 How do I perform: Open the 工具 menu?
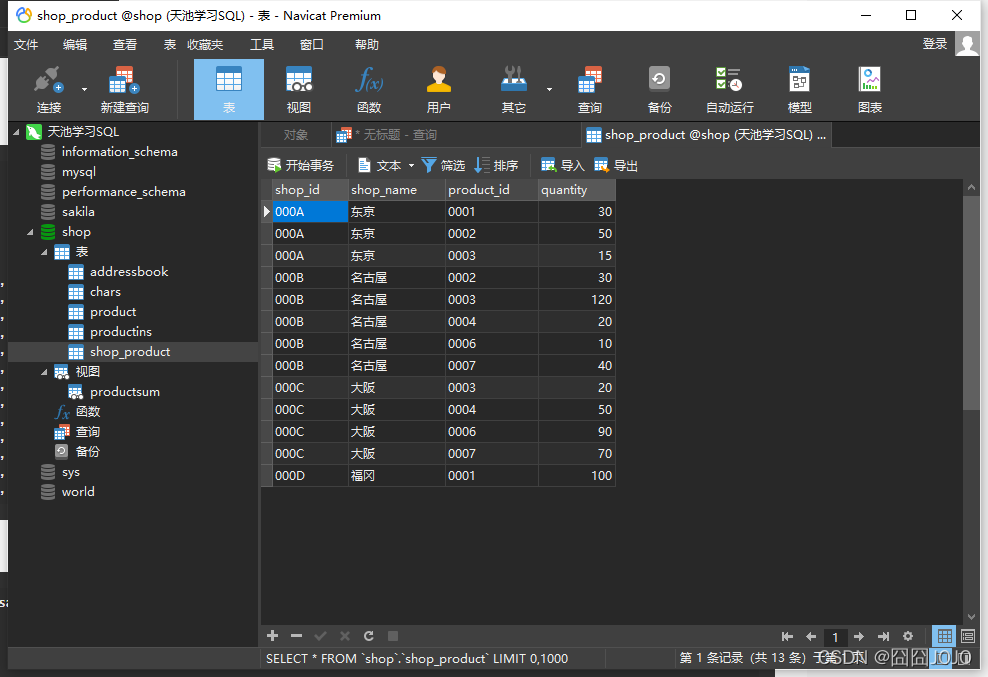tap(262, 45)
